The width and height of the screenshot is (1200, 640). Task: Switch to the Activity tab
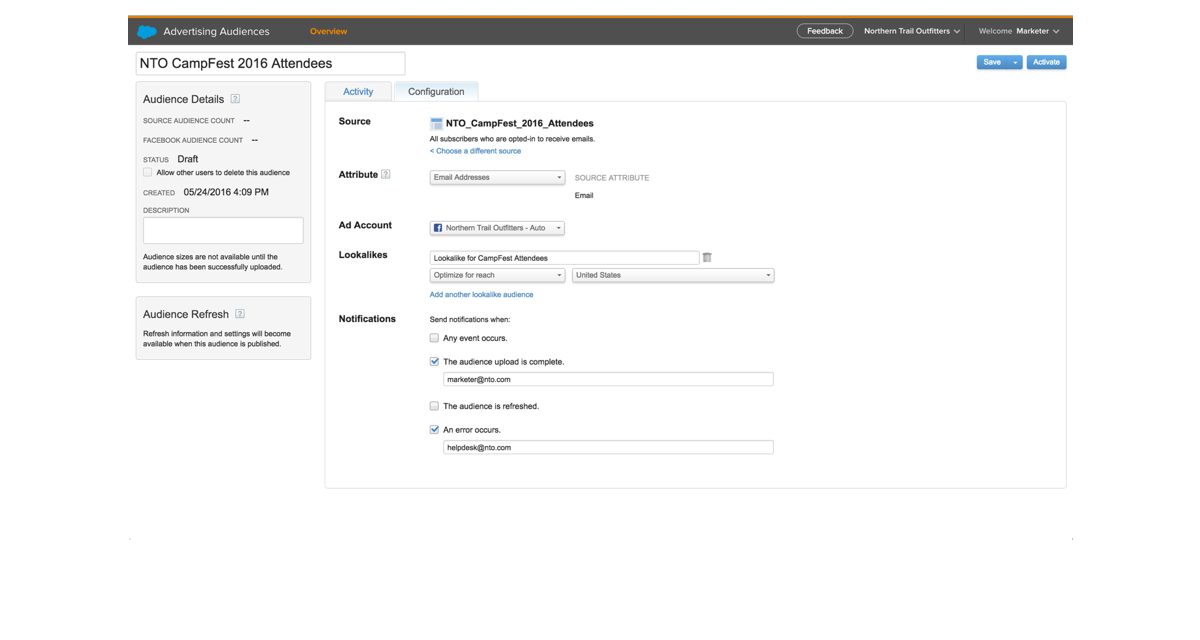(x=358, y=92)
